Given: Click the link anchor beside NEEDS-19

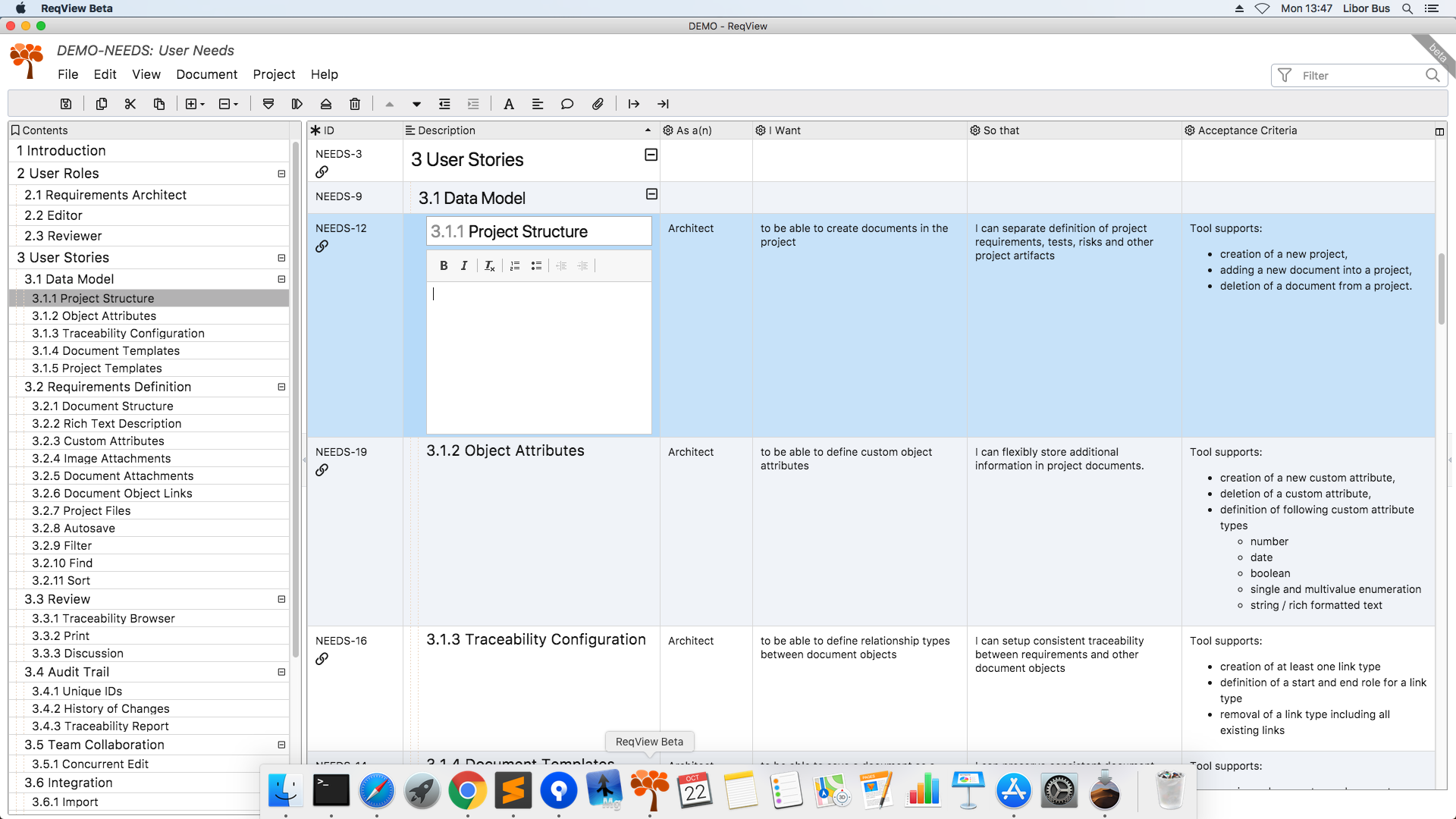Looking at the screenshot, I should (322, 469).
